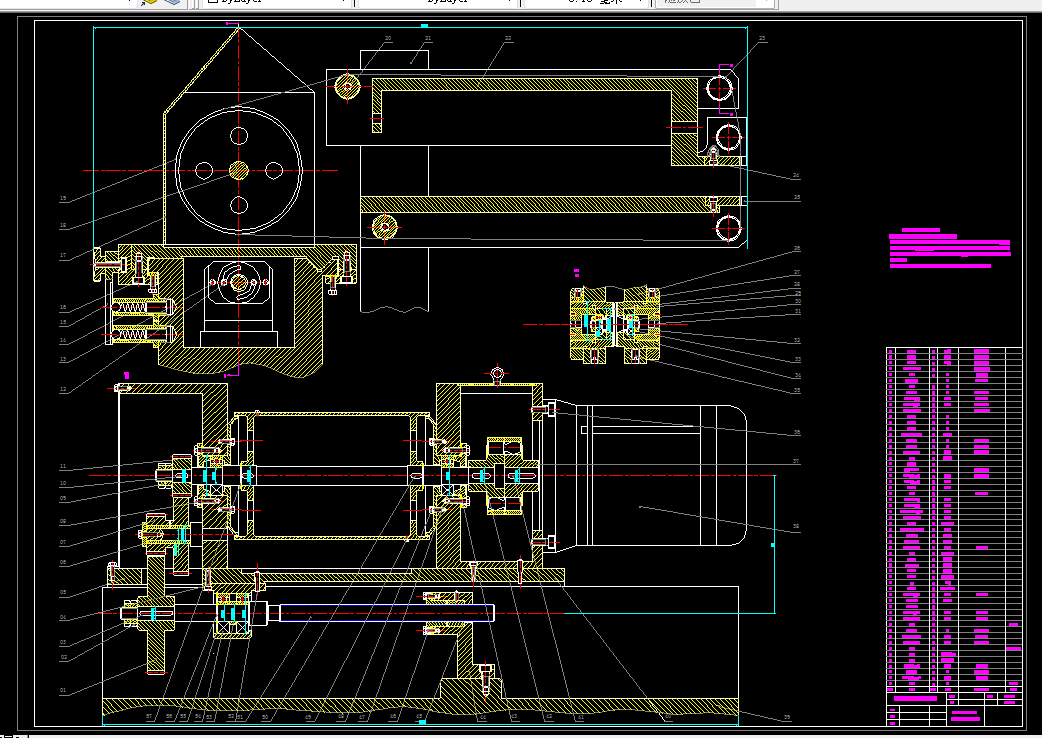Click part balloon number 25

pos(797,197)
